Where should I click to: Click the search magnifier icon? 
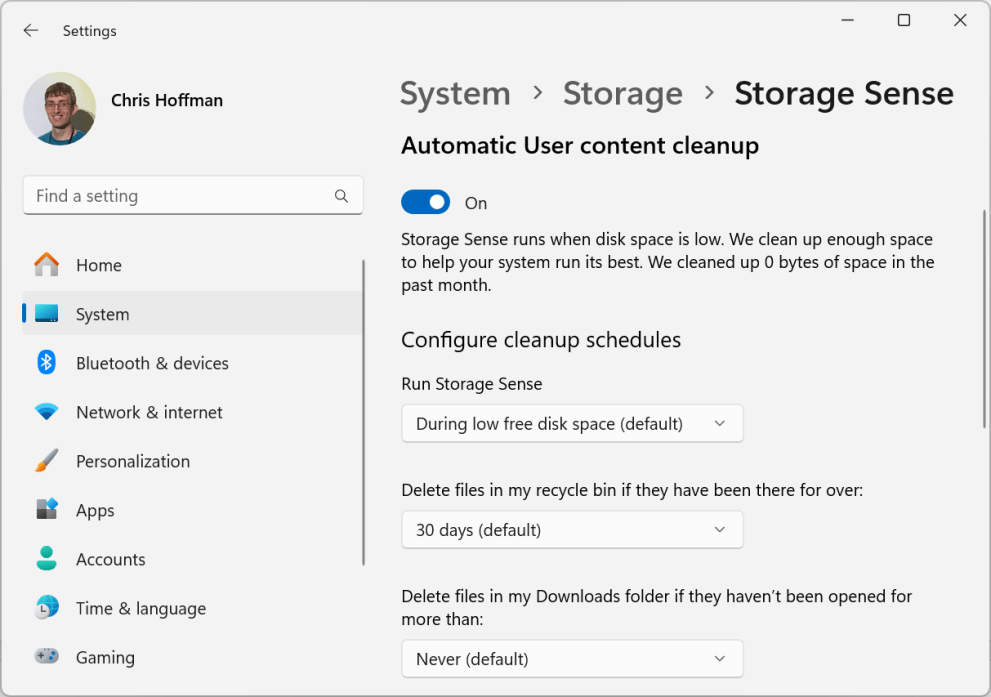(x=341, y=196)
